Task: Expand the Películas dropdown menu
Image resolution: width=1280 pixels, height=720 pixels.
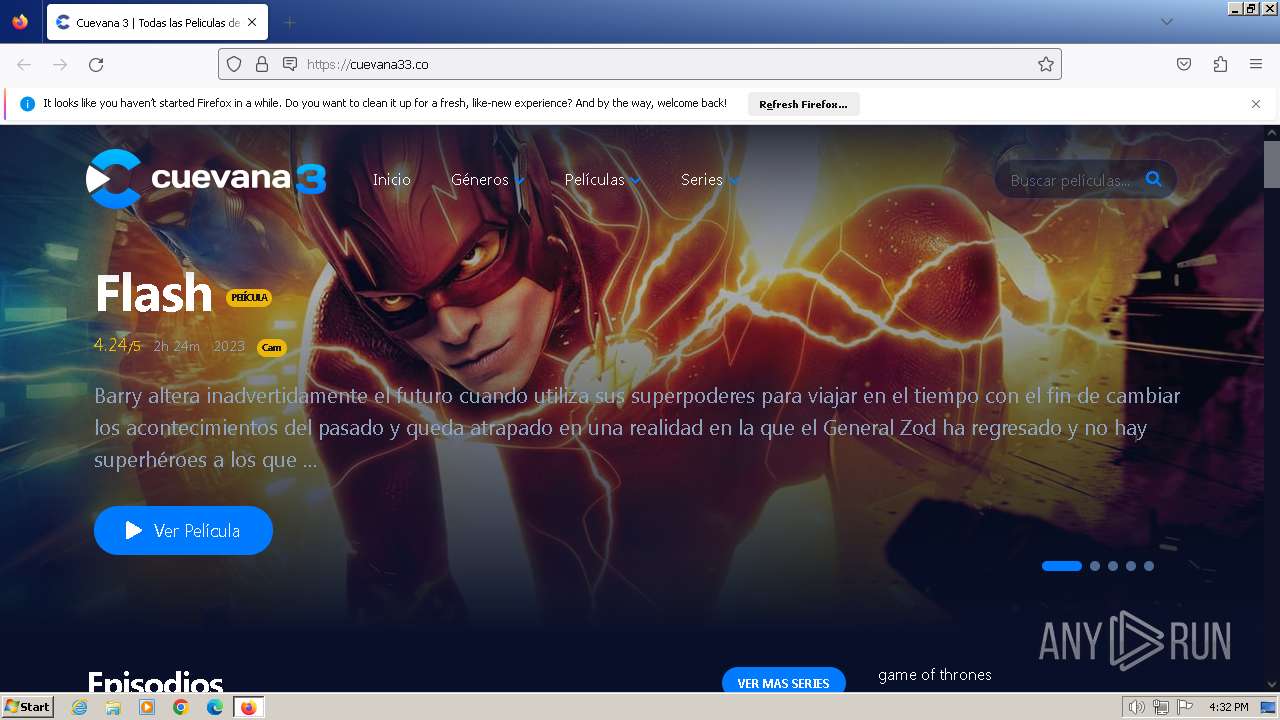Action: (x=603, y=180)
